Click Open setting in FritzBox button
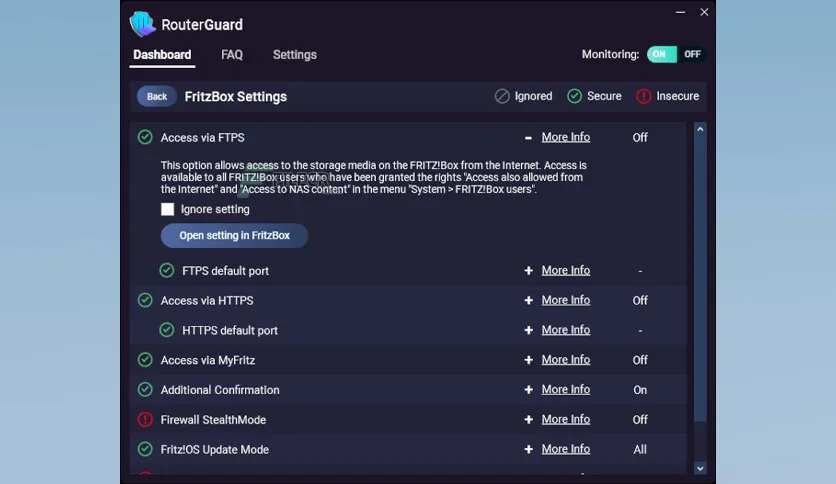 [235, 236]
